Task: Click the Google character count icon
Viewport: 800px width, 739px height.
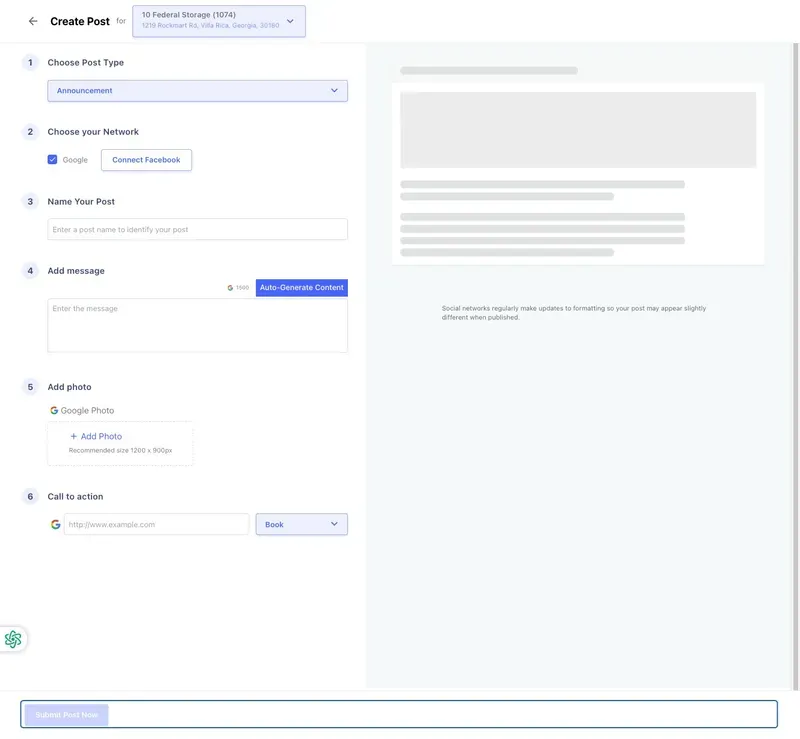Action: click(x=230, y=288)
